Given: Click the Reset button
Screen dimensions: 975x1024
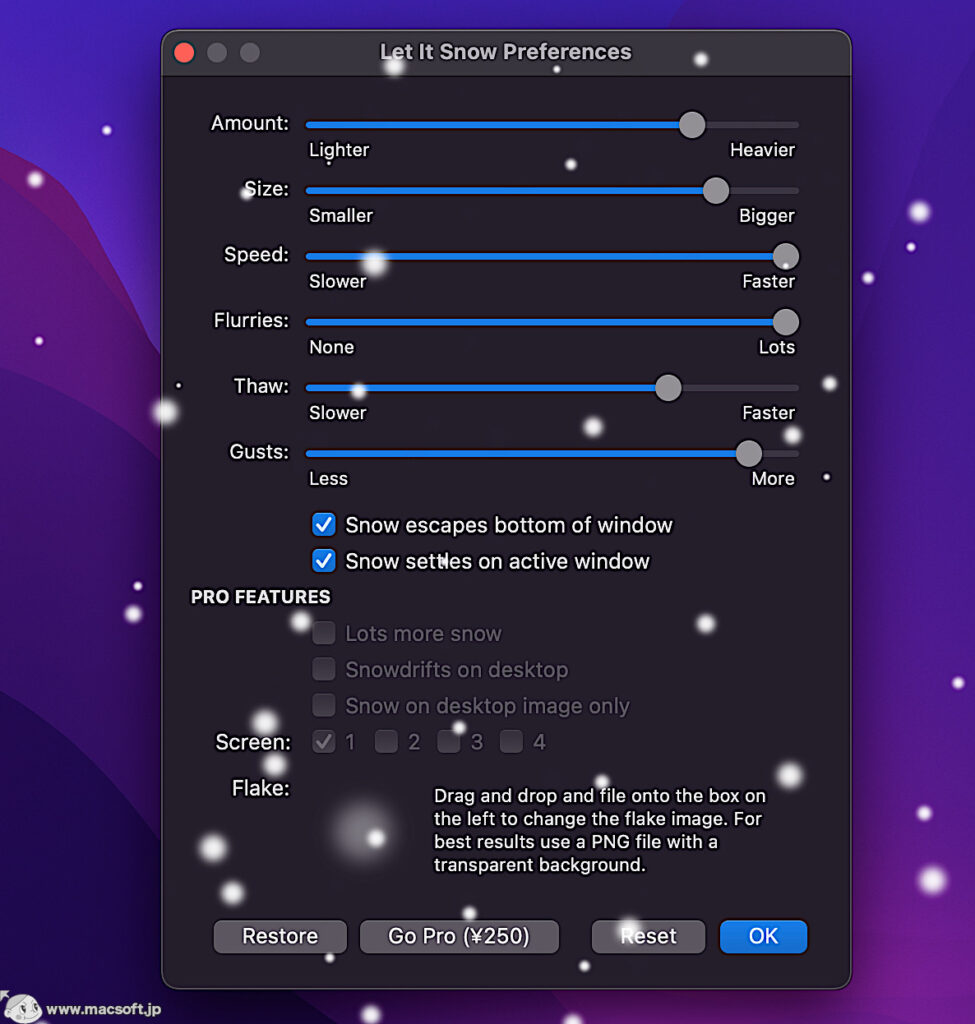Looking at the screenshot, I should [648, 936].
